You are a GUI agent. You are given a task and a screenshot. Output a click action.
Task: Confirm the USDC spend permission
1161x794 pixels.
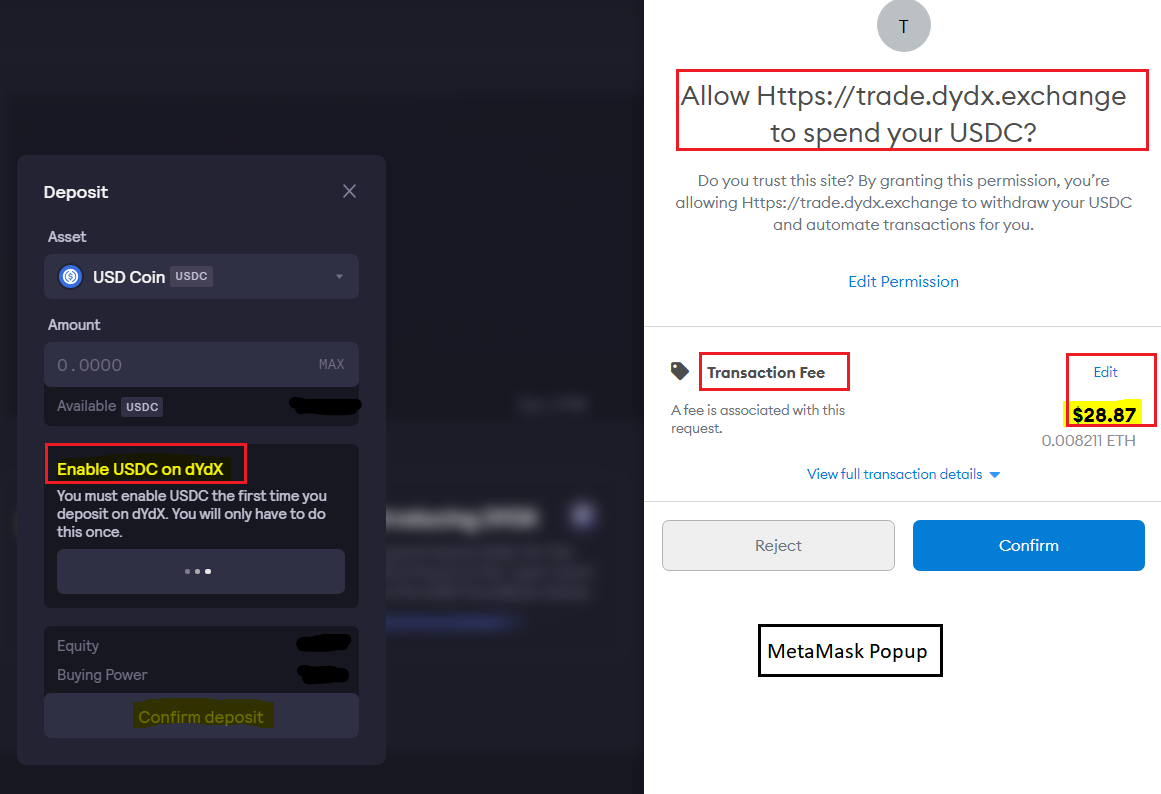1028,545
